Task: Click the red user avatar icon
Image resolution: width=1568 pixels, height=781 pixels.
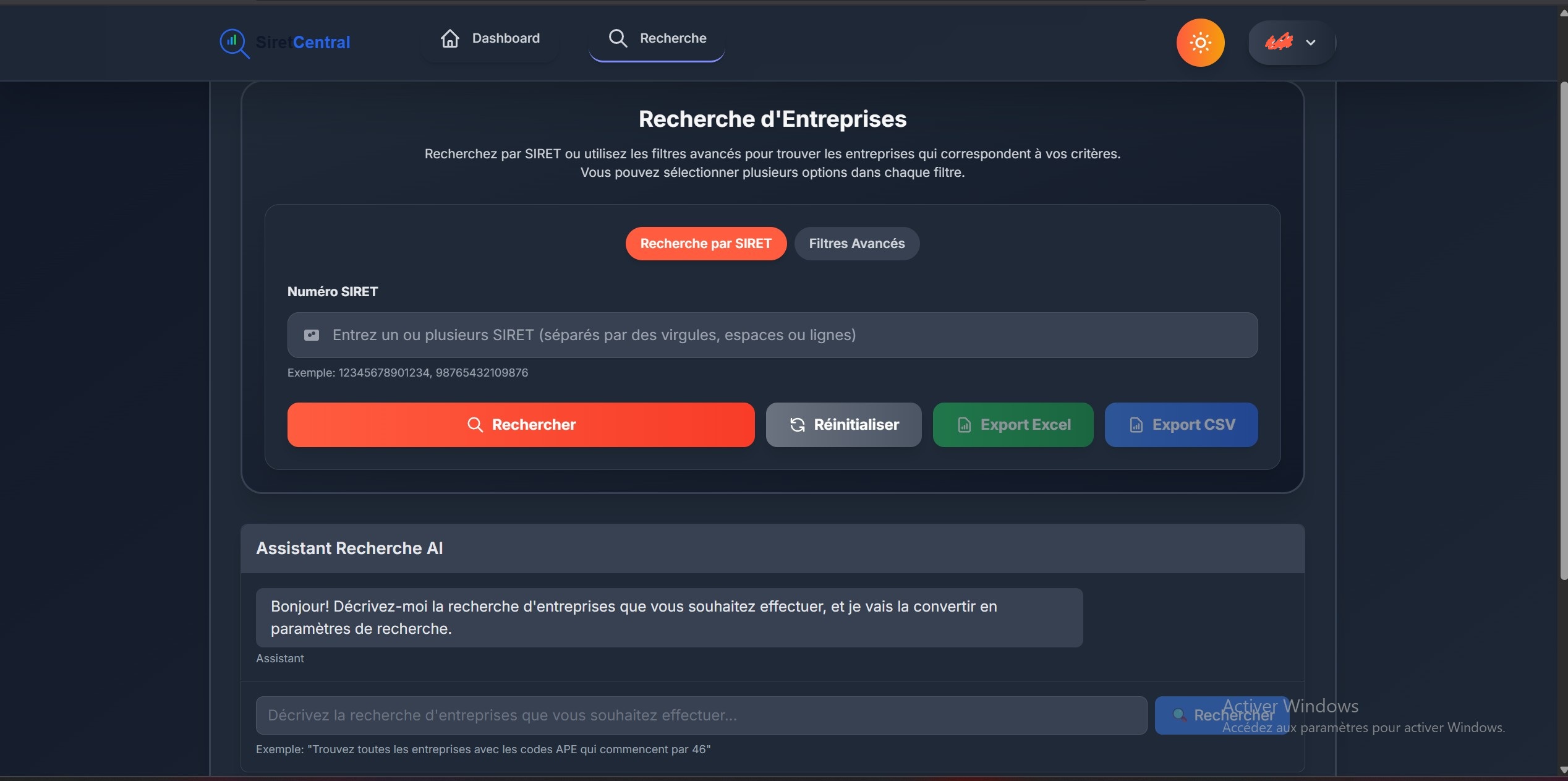Action: point(1279,42)
